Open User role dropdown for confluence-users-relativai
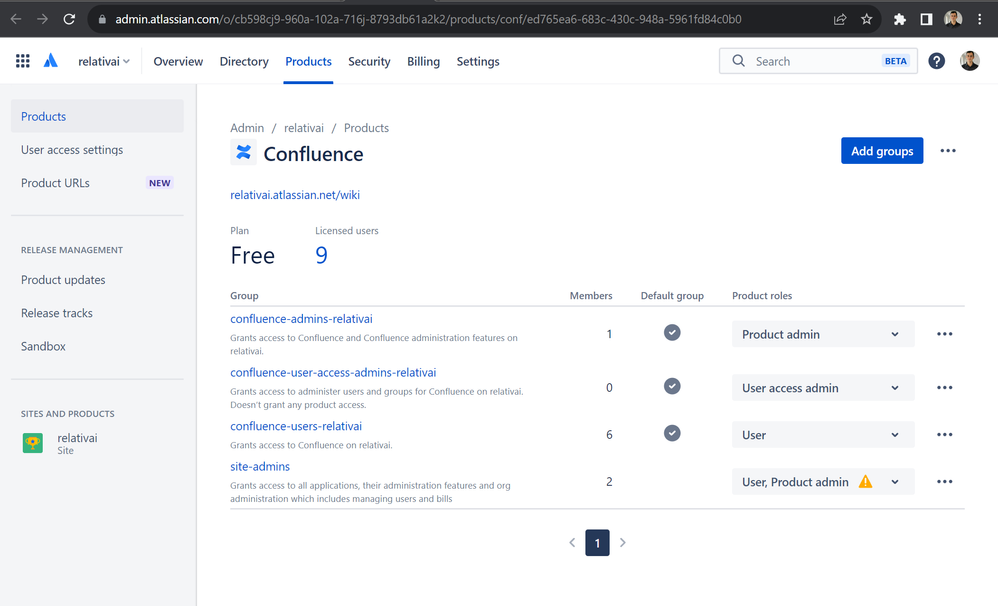This screenshot has width=998, height=606. tap(823, 435)
